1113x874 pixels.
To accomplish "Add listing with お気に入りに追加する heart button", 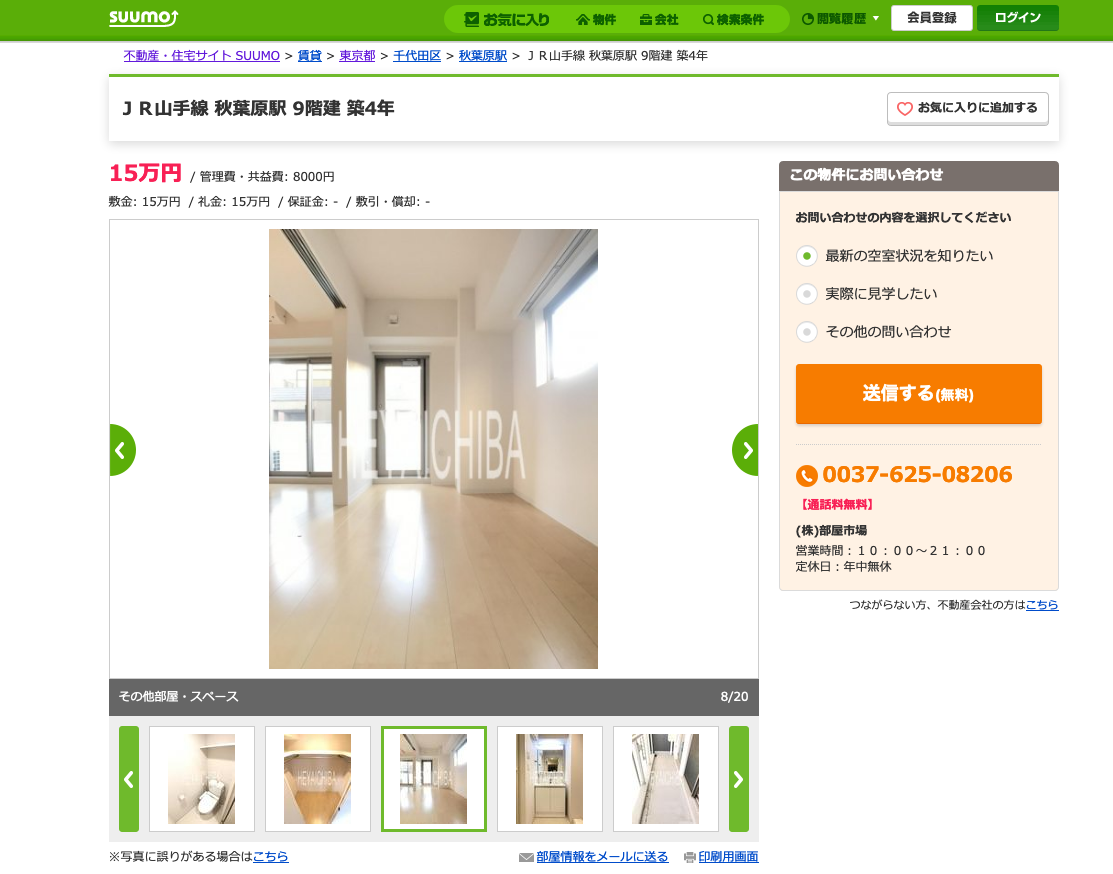I will [x=967, y=109].
